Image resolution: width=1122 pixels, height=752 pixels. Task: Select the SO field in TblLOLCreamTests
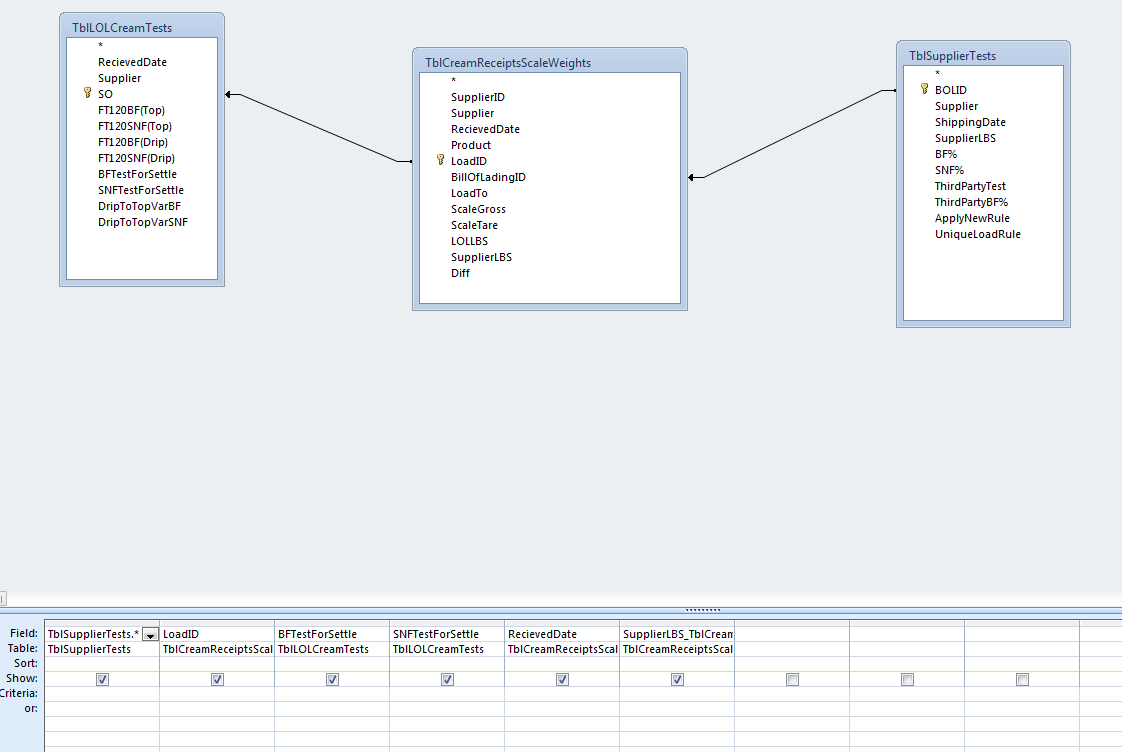pyautogui.click(x=105, y=94)
